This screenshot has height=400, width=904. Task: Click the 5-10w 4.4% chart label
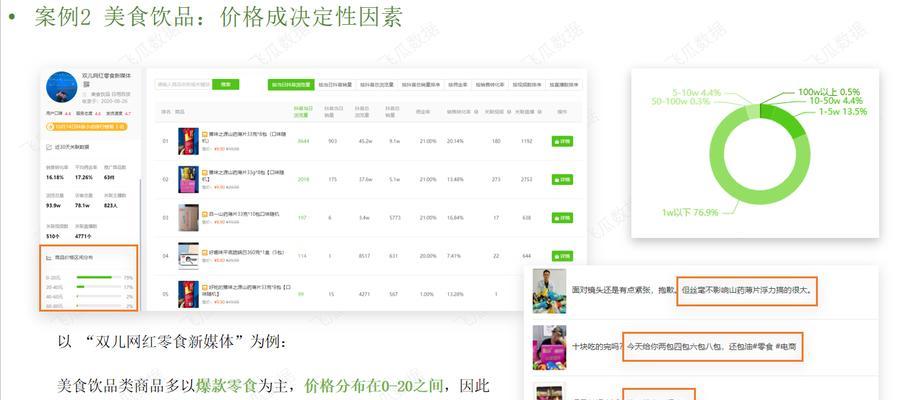click(x=696, y=92)
